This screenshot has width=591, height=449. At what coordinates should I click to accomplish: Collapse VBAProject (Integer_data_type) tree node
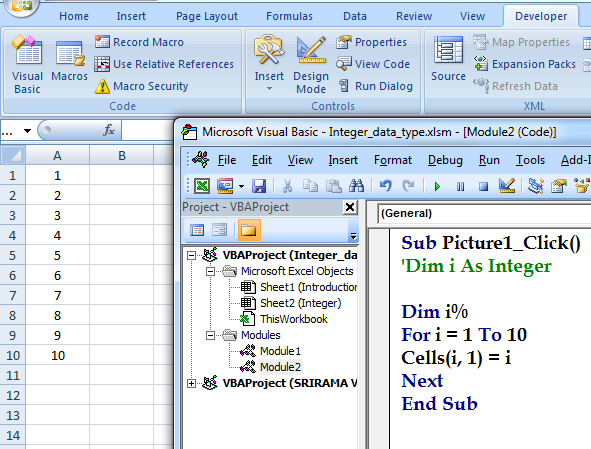click(x=191, y=256)
